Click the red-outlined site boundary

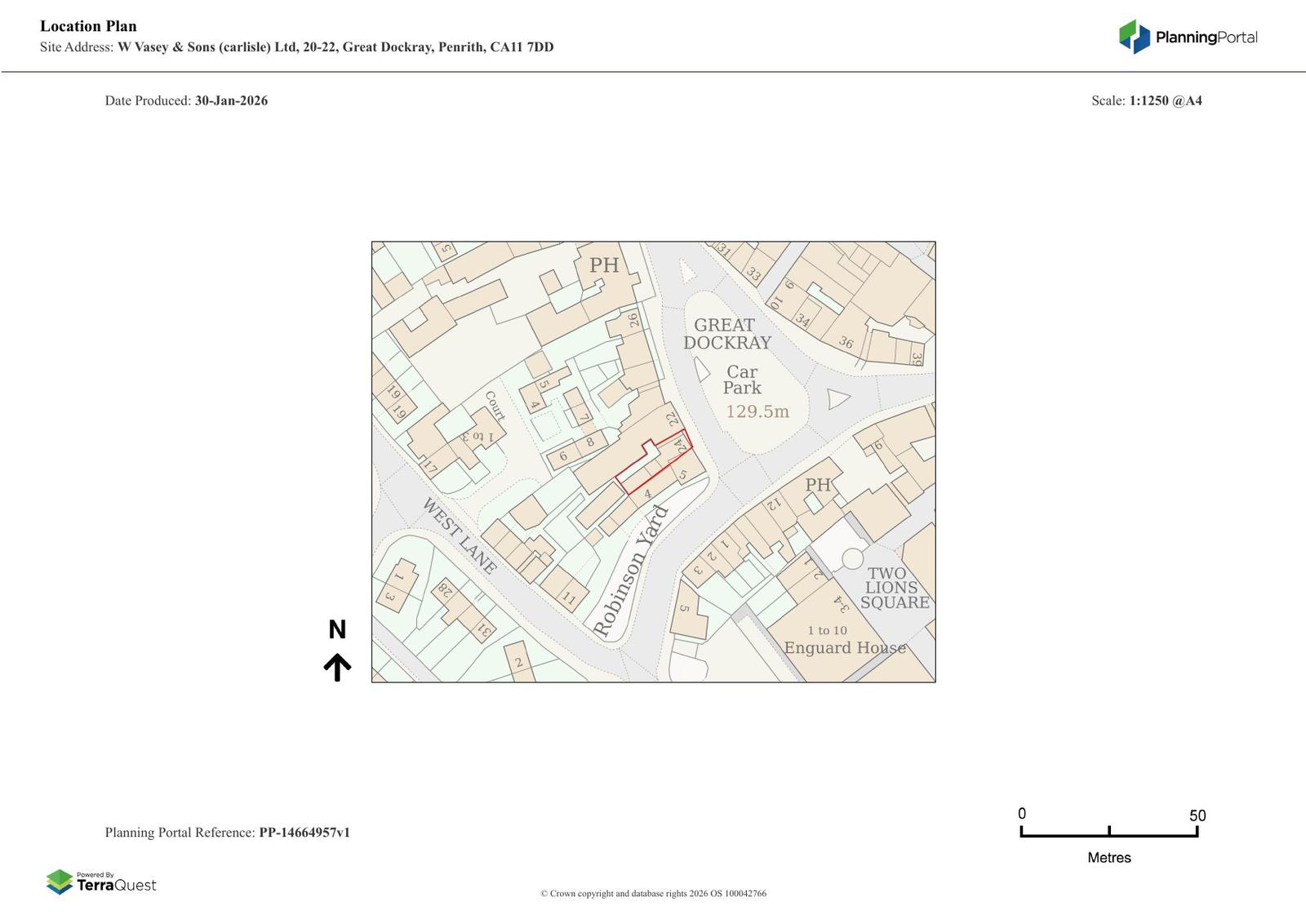[x=654, y=463]
